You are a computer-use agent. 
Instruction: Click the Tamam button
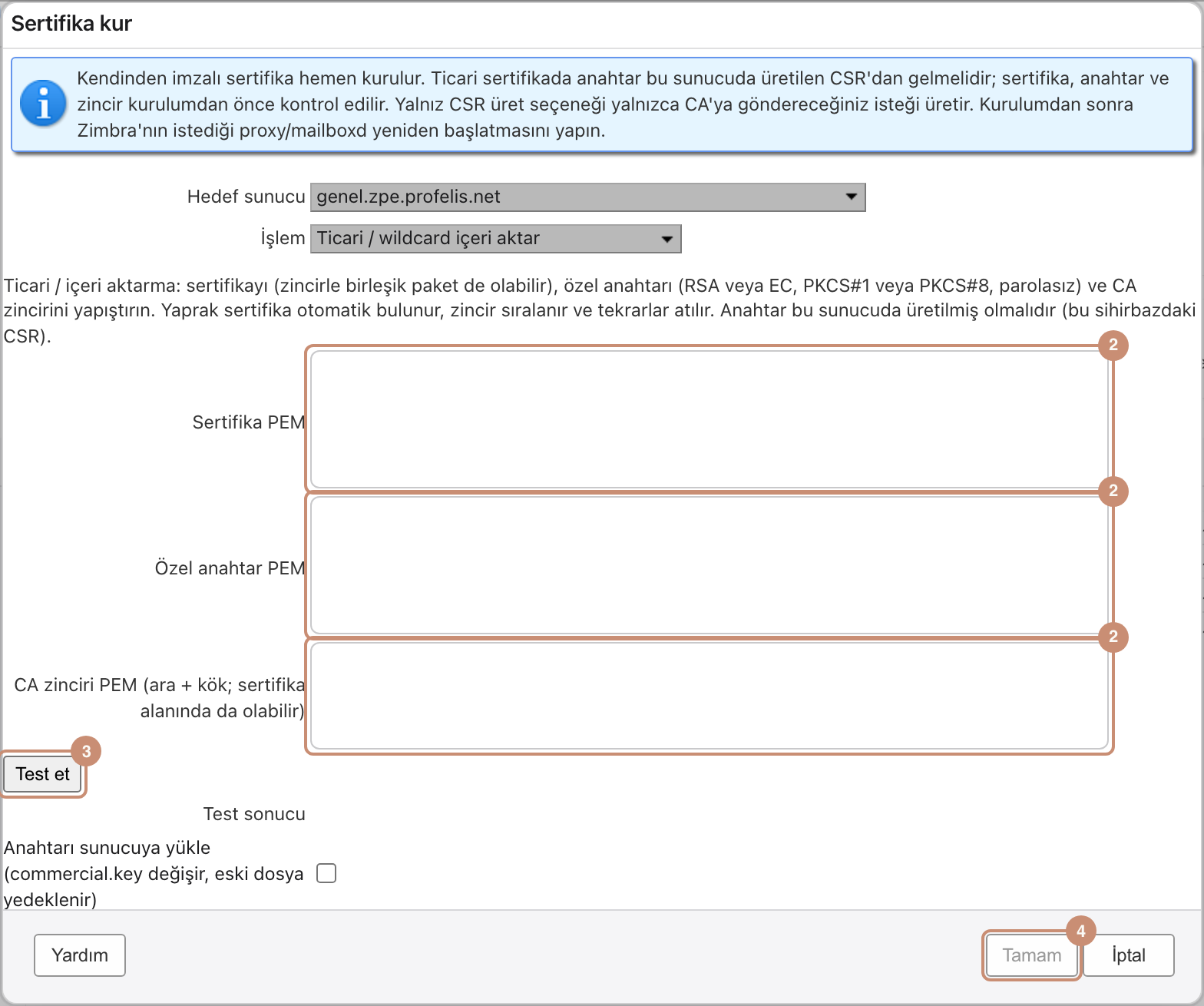[x=1032, y=955]
